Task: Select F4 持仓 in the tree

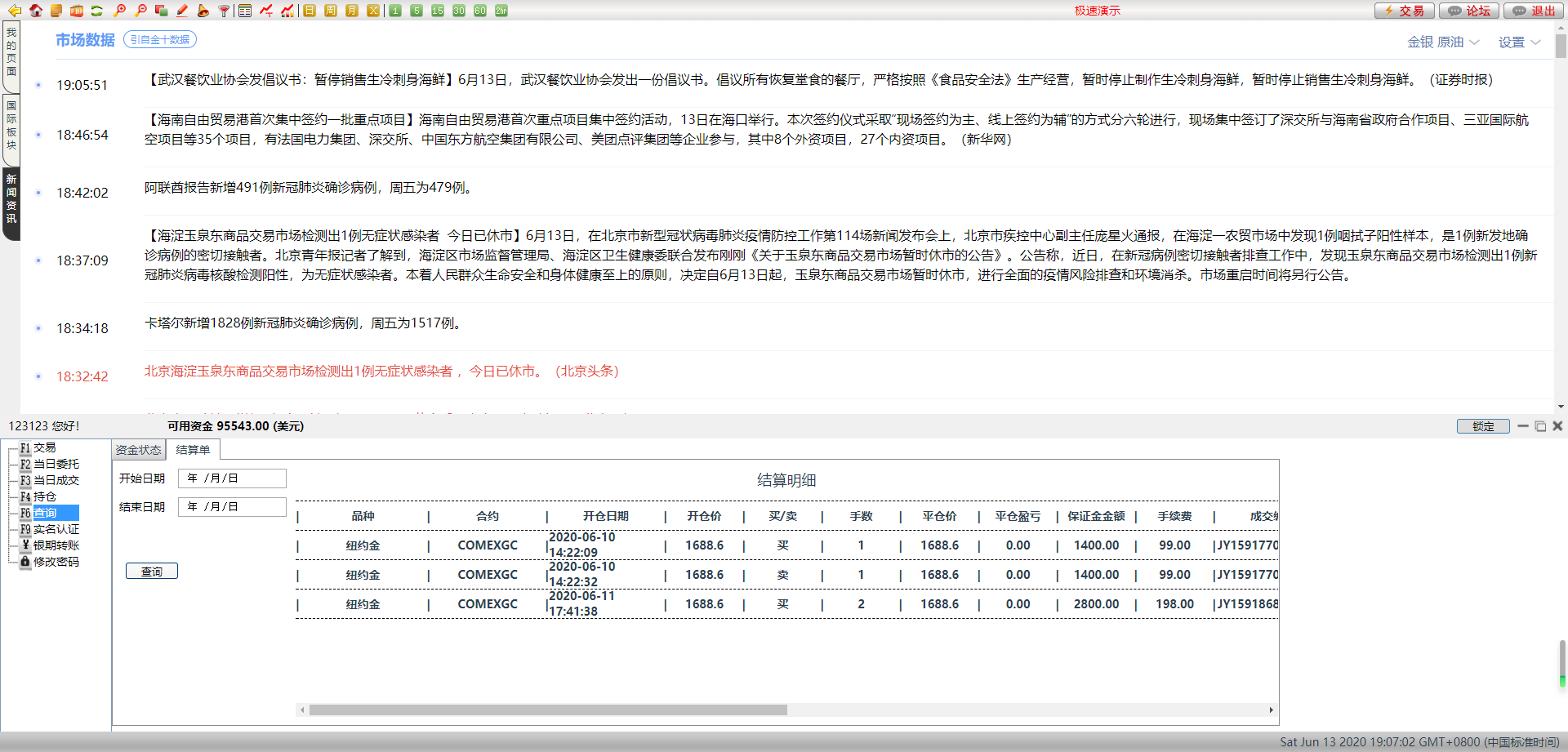Action: 45,496
